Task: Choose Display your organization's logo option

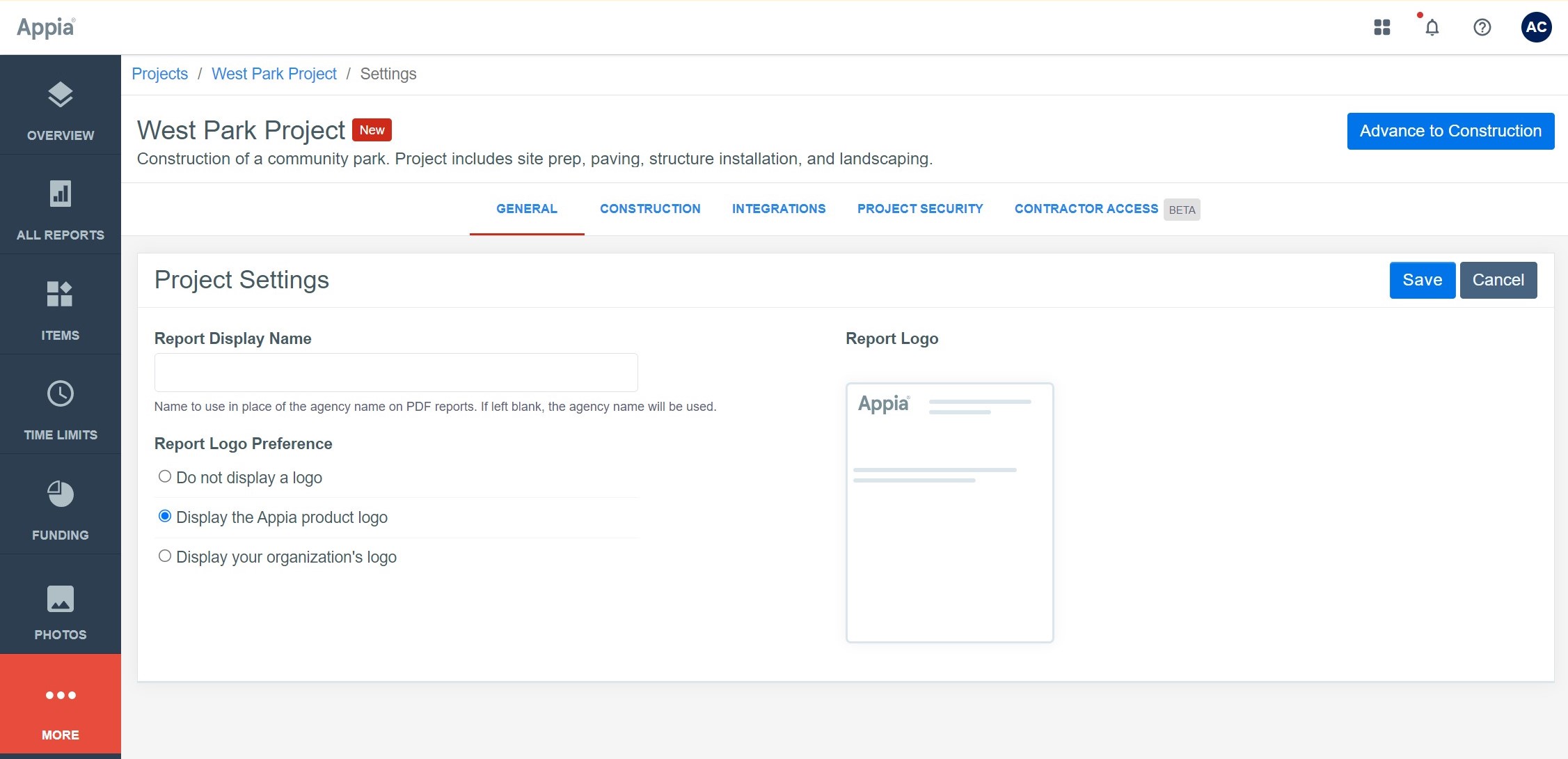Action: 165,556
